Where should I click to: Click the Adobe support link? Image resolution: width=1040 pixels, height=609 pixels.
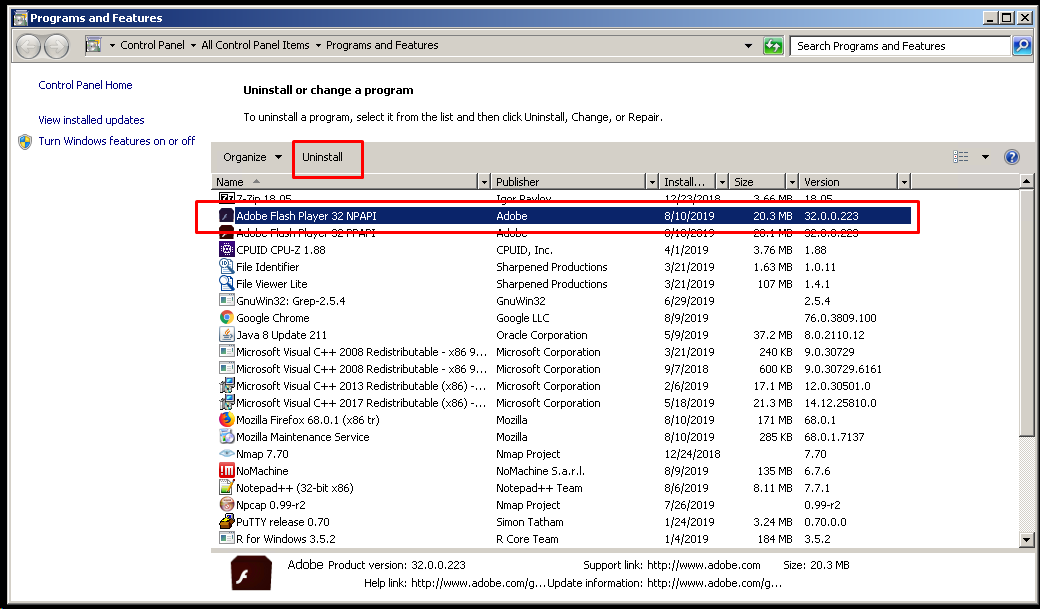point(704,565)
